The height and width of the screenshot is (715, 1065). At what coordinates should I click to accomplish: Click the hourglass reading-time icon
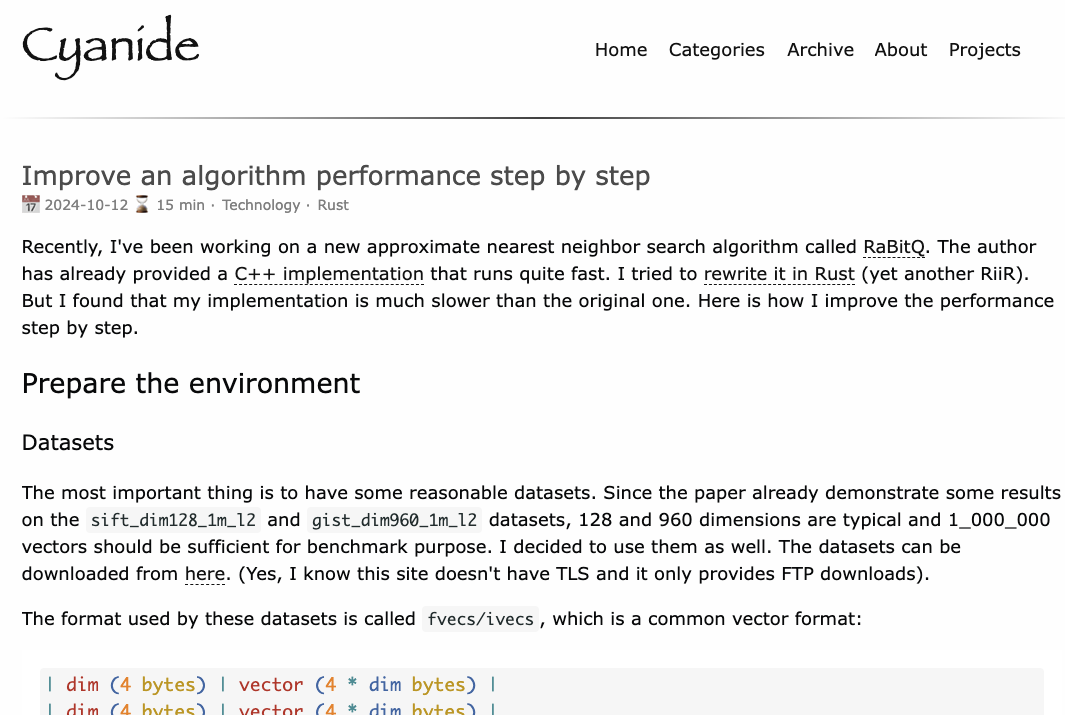pos(142,205)
